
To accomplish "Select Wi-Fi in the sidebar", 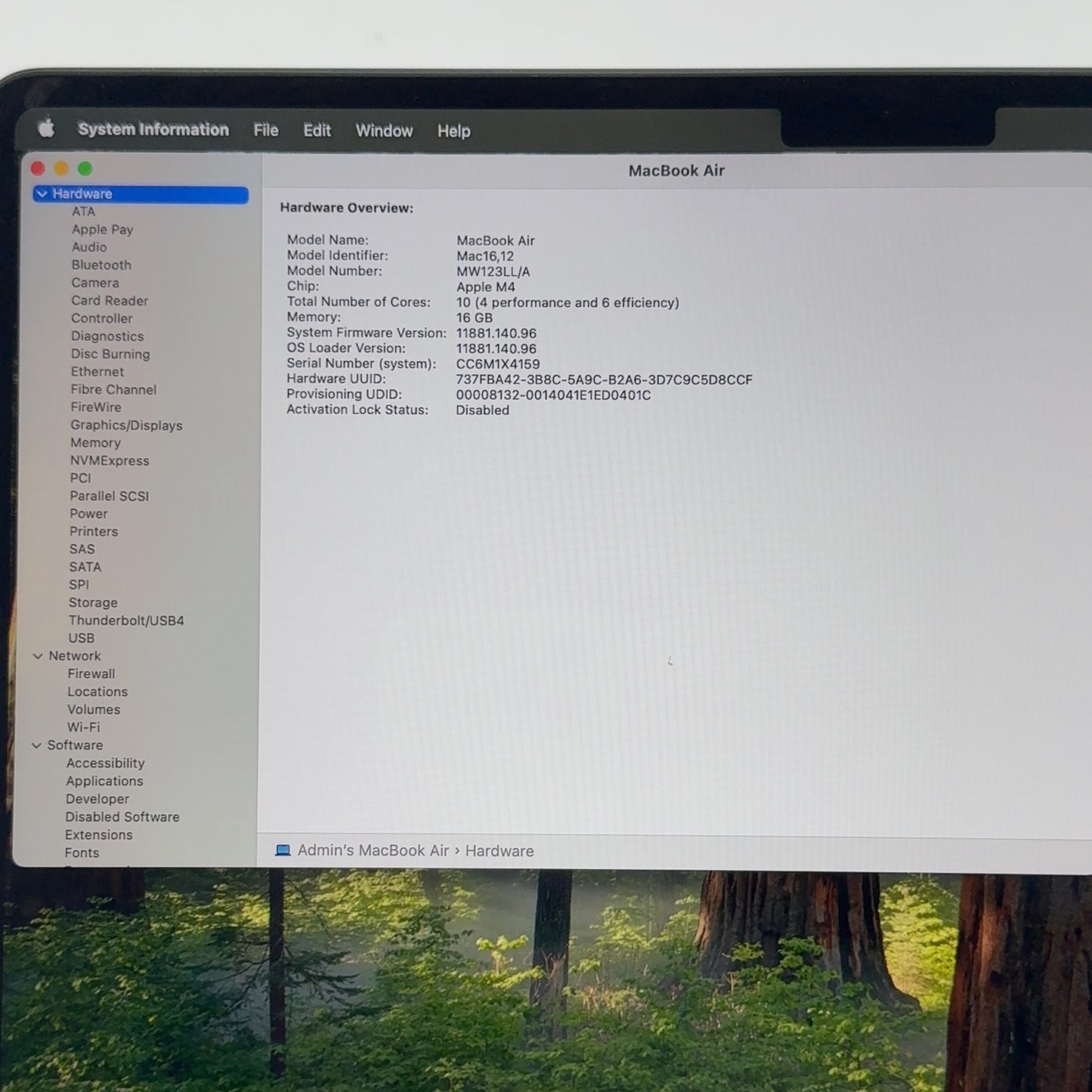I will (x=84, y=728).
